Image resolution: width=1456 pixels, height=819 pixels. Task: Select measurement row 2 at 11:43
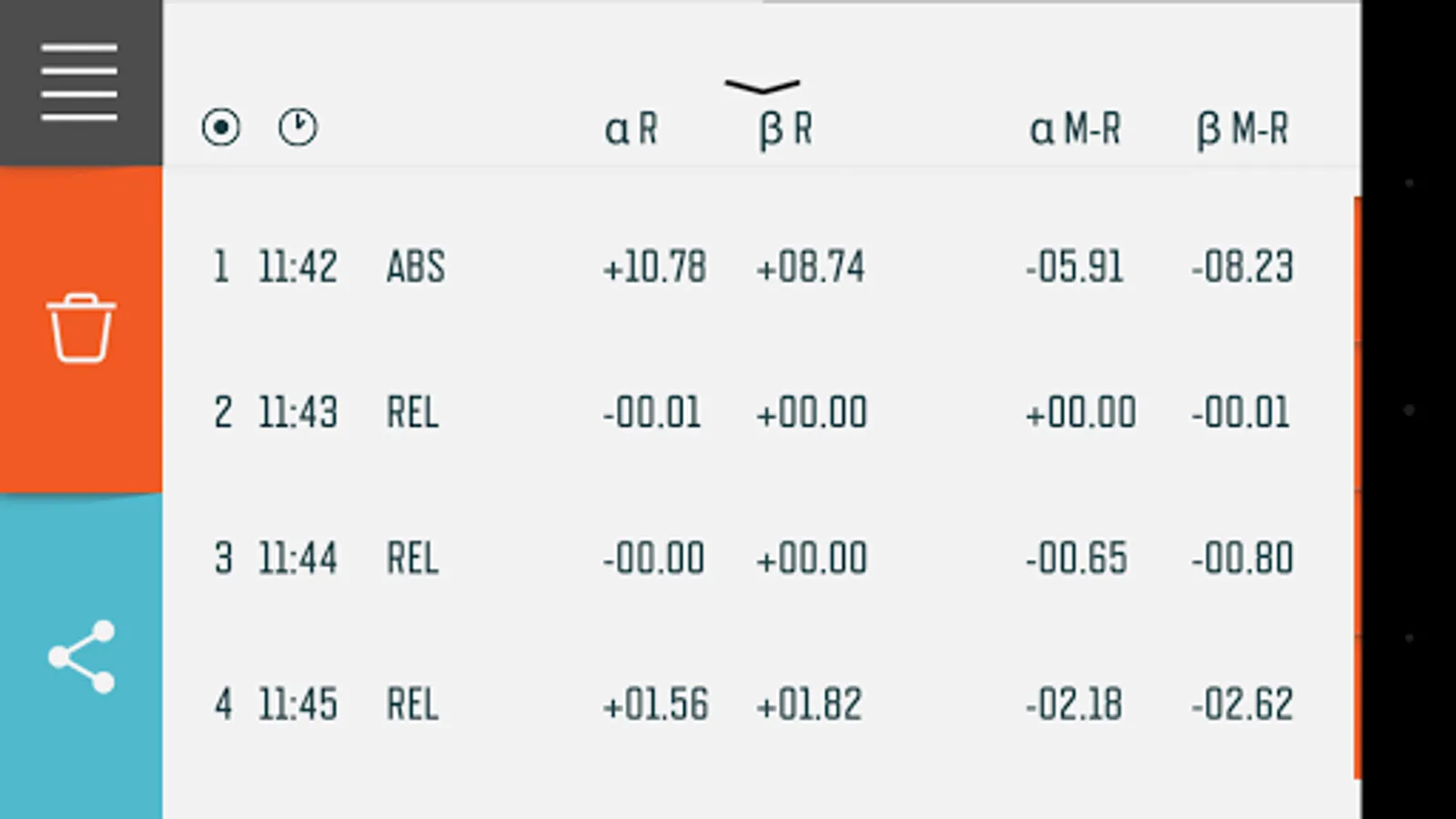tap(298, 412)
